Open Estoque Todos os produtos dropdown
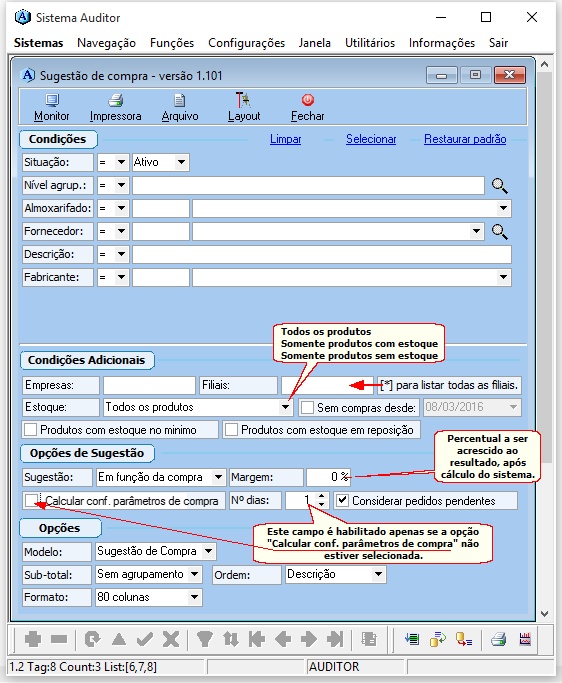This screenshot has height=683, width=562. coord(285,407)
